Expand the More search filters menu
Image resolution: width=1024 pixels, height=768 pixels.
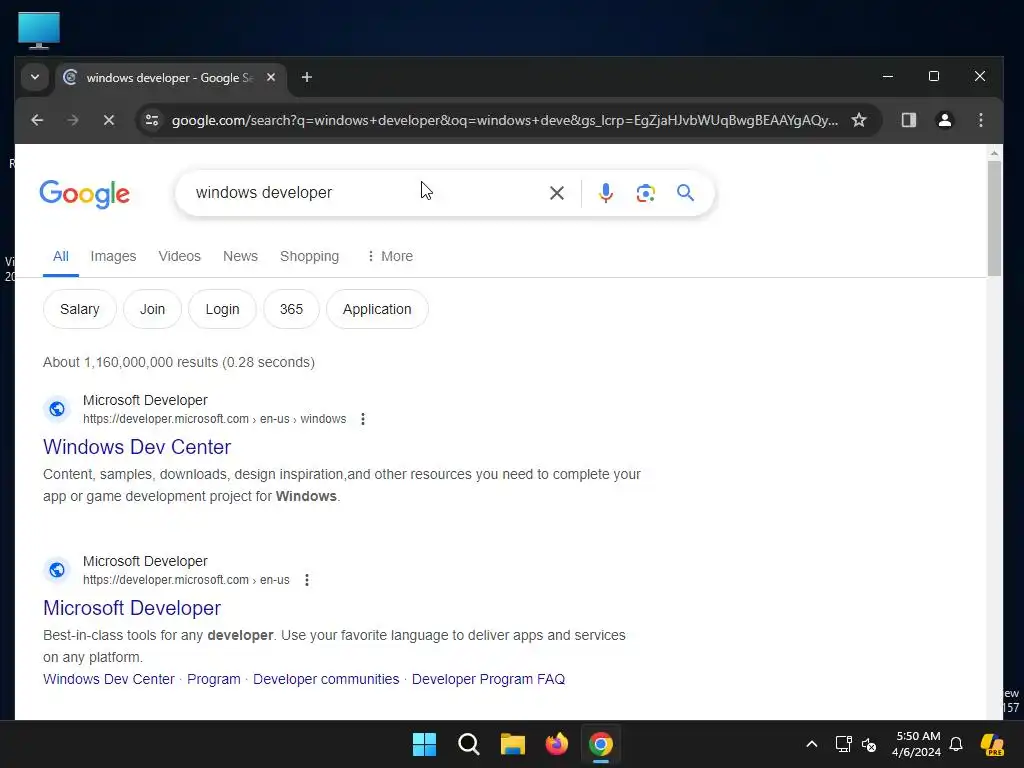pos(390,256)
